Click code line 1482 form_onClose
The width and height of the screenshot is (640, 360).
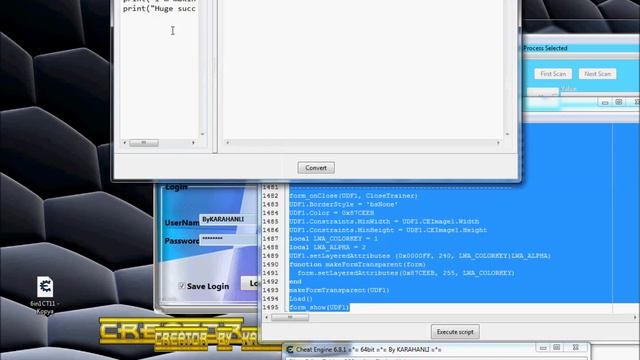tap(353, 196)
